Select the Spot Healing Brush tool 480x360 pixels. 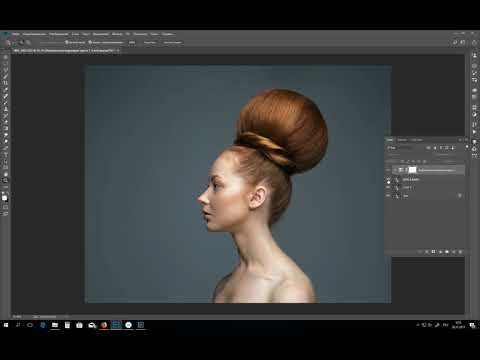tap(6, 96)
